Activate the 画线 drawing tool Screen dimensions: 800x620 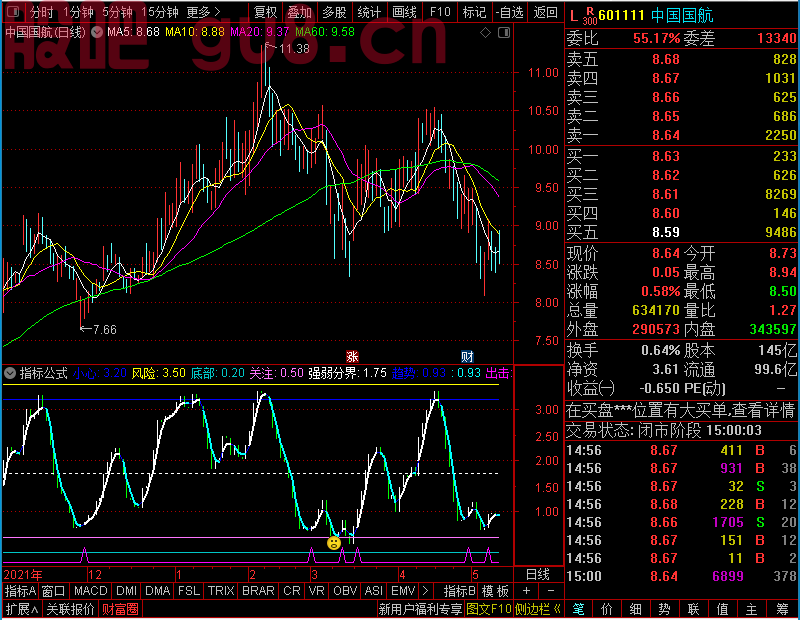(x=404, y=12)
